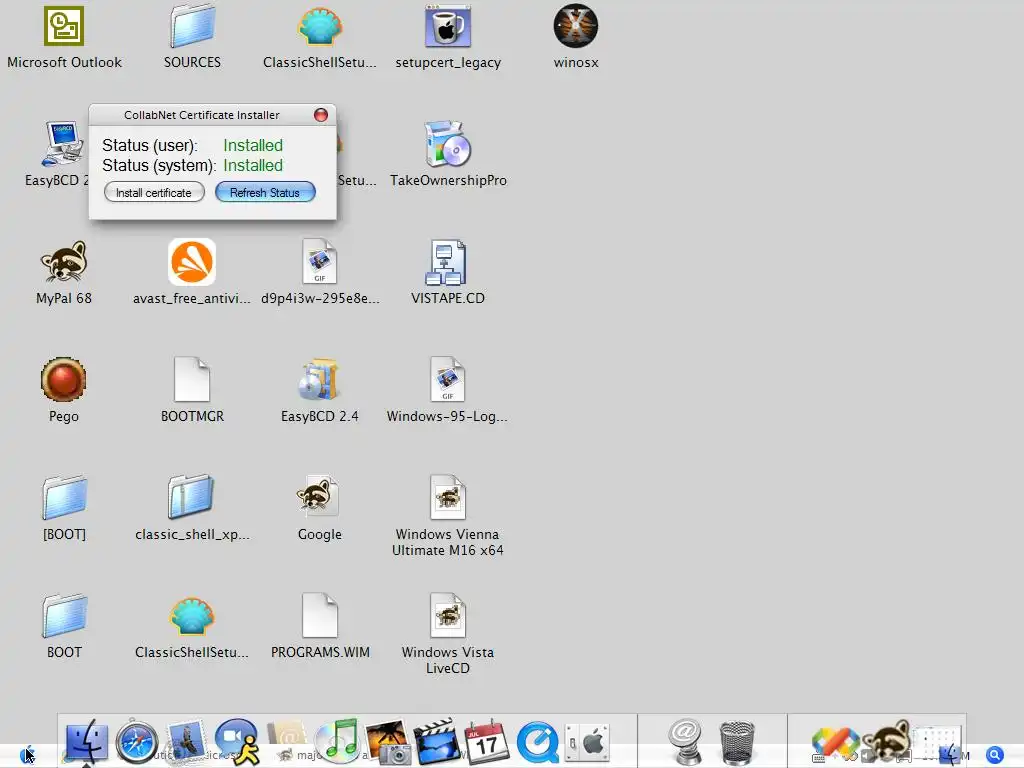Open the Apple menu icon at the corner
Screen dimensions: 1024x768
[x=27, y=755]
